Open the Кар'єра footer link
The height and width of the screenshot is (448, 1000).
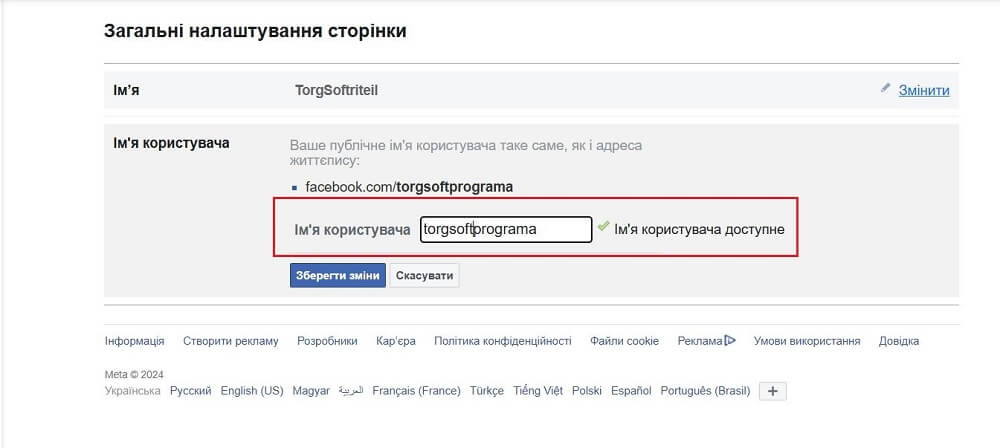point(396,341)
